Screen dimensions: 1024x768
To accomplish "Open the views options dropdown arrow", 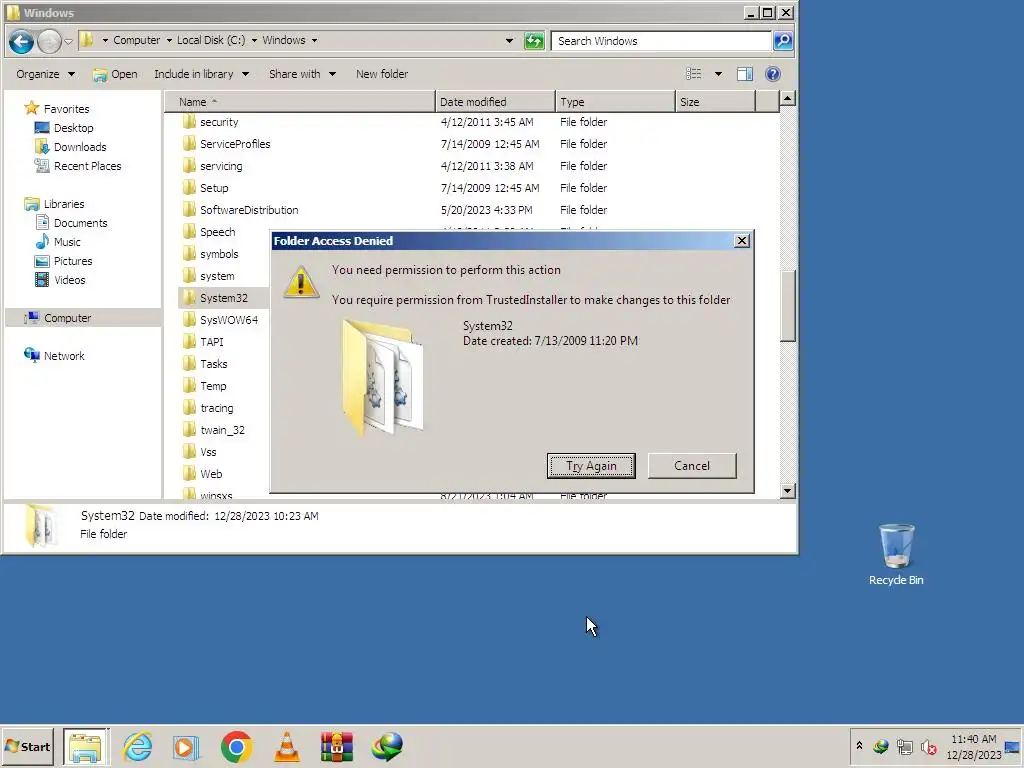I will [x=718, y=74].
